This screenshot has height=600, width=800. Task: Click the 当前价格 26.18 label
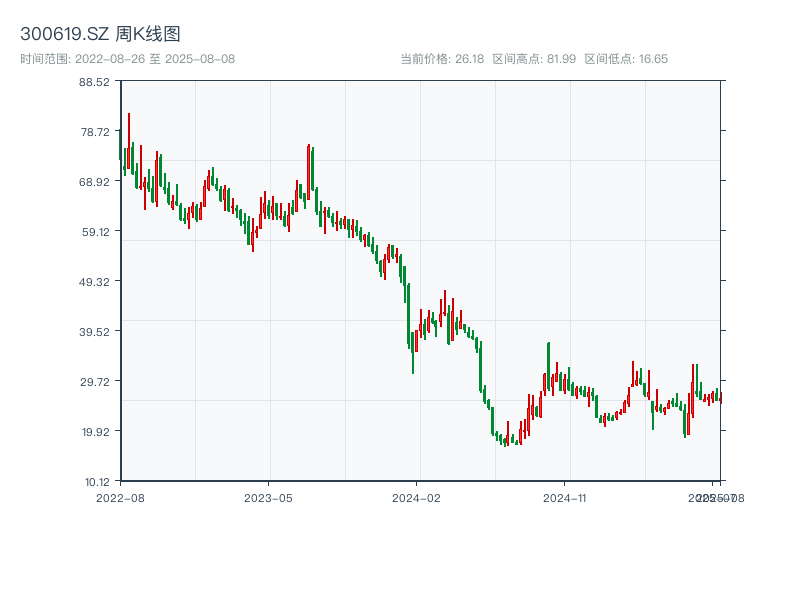coord(442,59)
